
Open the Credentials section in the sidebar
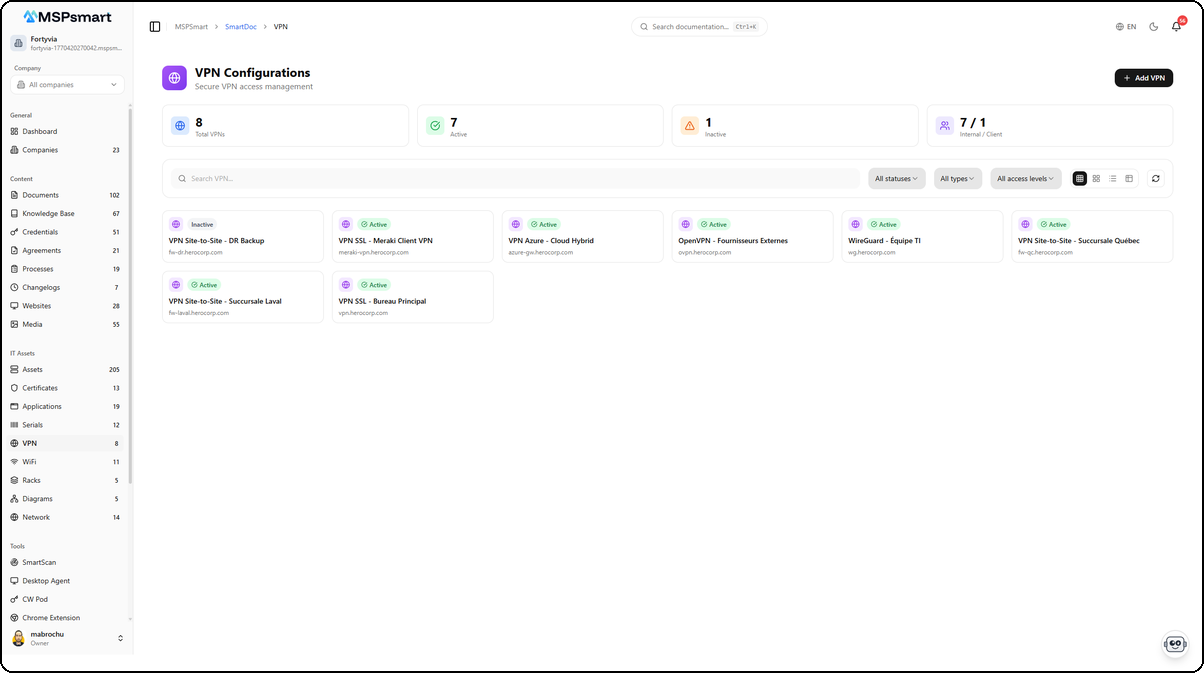[x=41, y=231]
